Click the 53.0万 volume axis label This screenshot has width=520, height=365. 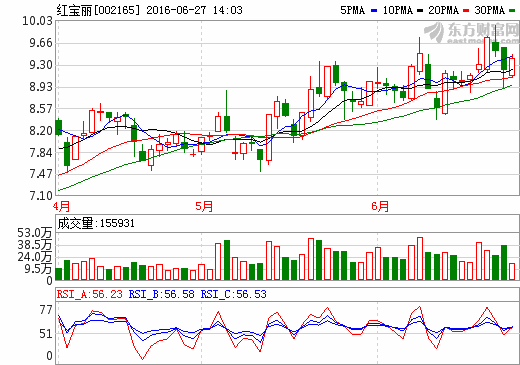click(35, 233)
